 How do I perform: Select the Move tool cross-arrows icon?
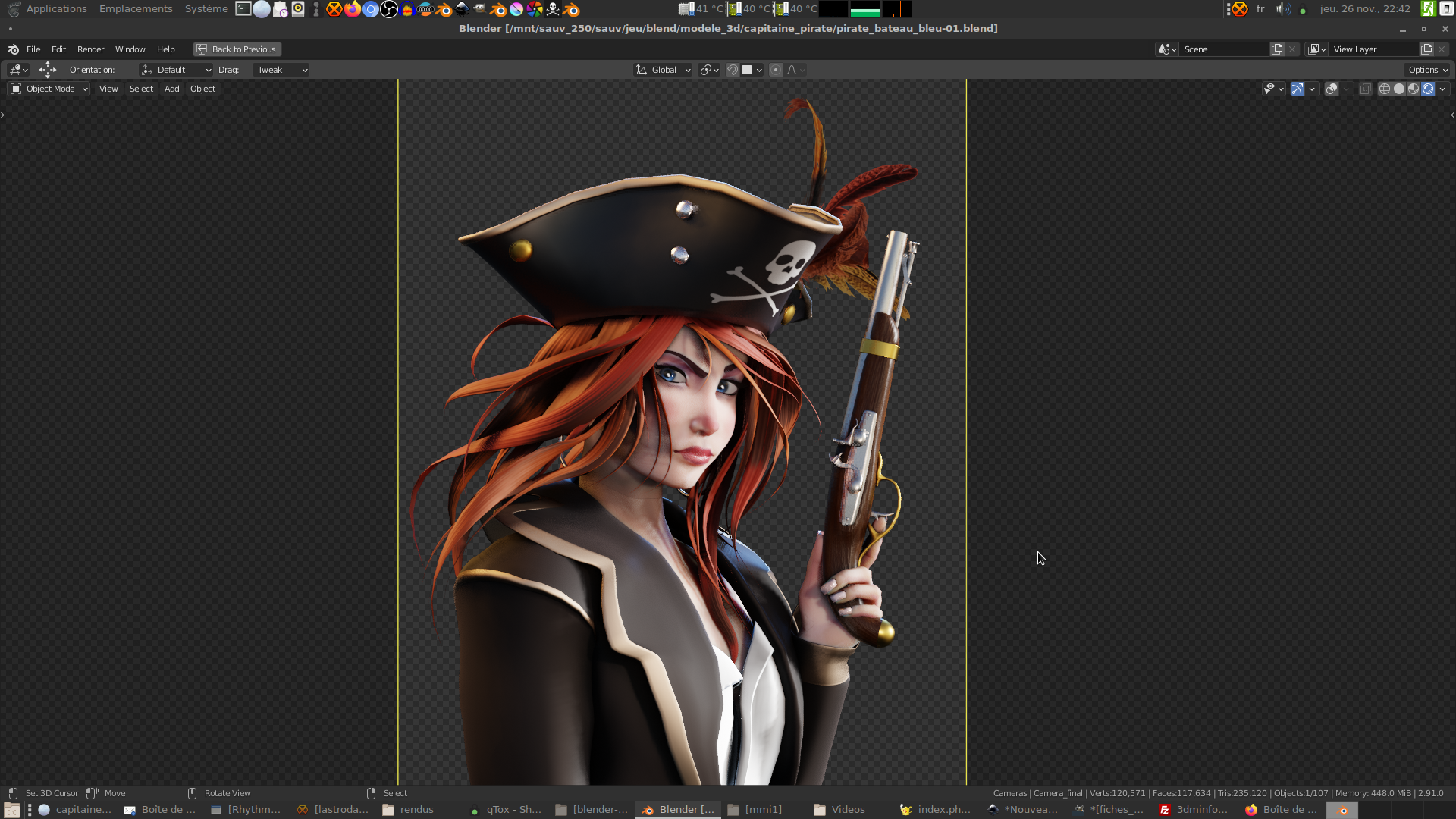[x=48, y=70]
